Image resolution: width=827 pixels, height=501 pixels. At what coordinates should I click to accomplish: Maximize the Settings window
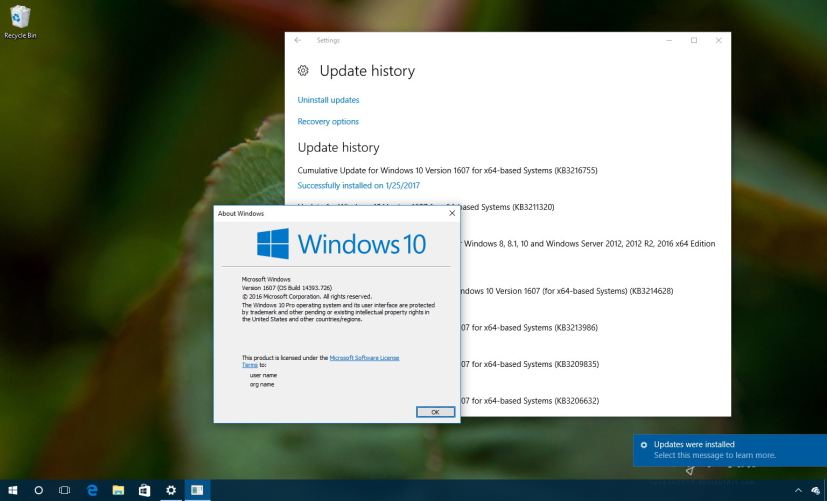tap(694, 40)
